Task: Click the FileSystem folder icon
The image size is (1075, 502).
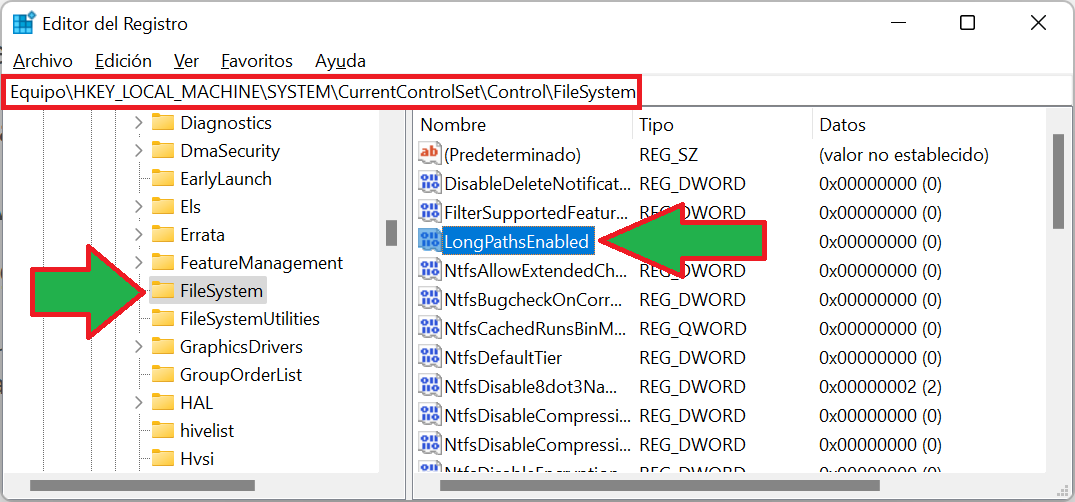Action: [x=162, y=291]
